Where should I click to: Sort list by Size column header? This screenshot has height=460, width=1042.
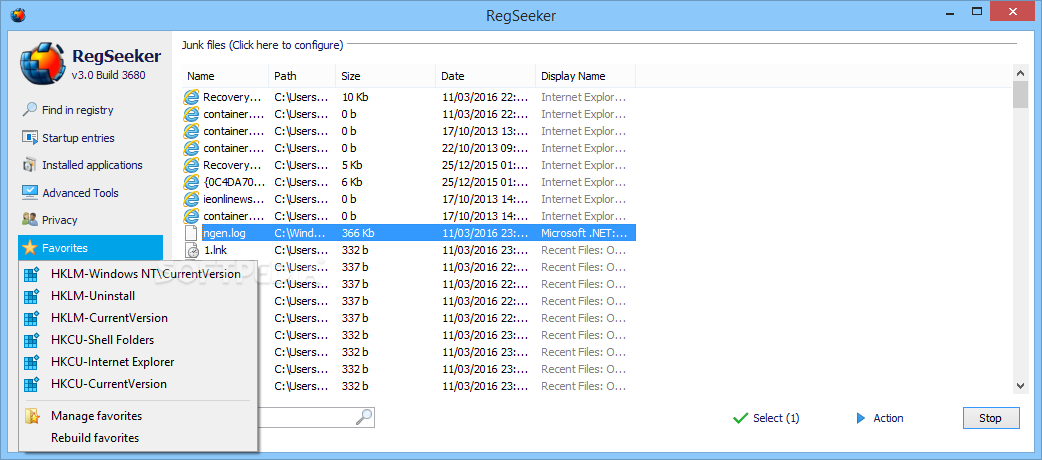point(385,76)
